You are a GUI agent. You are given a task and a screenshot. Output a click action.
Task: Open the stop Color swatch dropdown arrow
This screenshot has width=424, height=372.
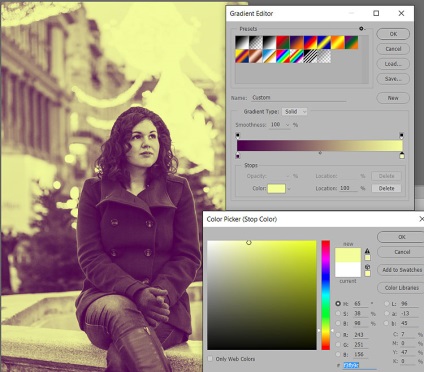(x=289, y=189)
